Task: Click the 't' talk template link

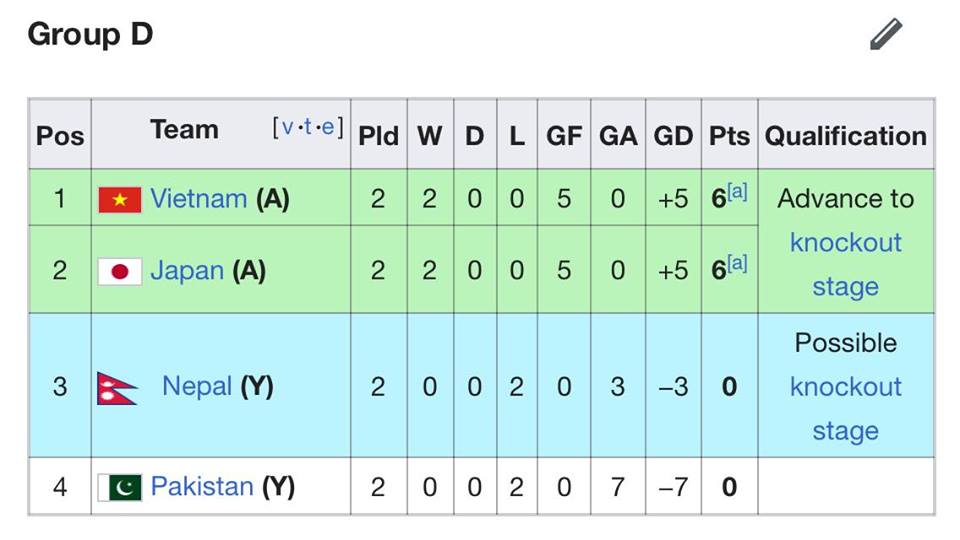Action: click(x=308, y=127)
